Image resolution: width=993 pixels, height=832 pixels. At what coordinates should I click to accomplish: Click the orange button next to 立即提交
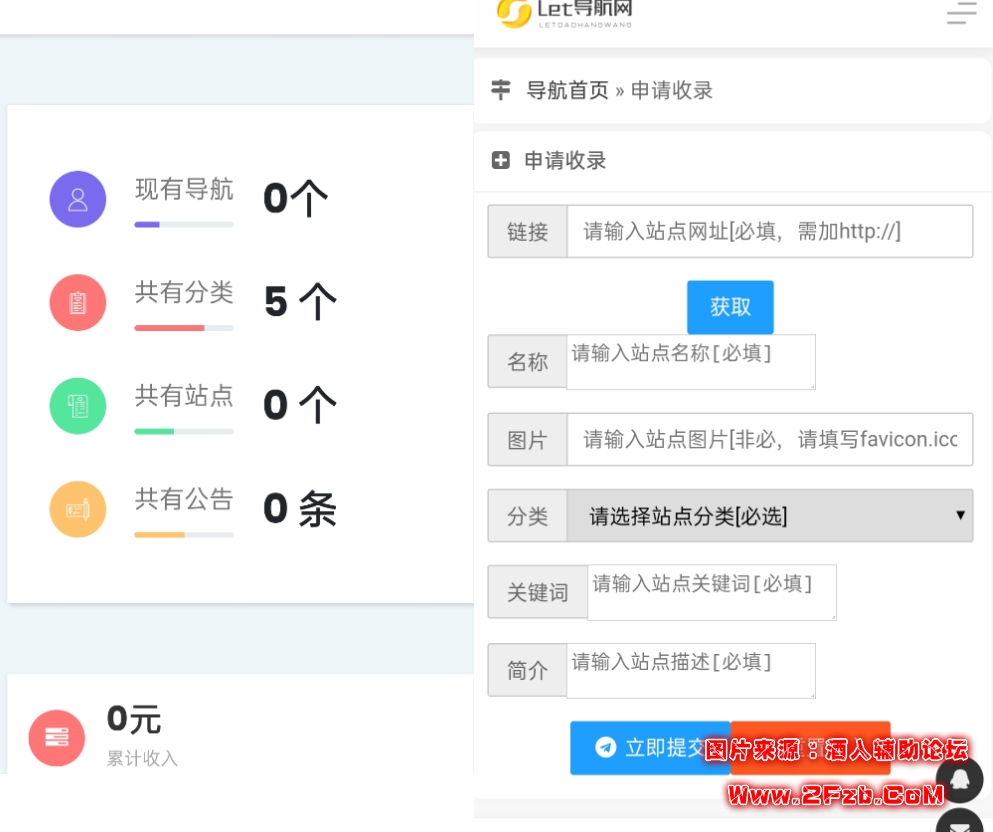[810, 748]
